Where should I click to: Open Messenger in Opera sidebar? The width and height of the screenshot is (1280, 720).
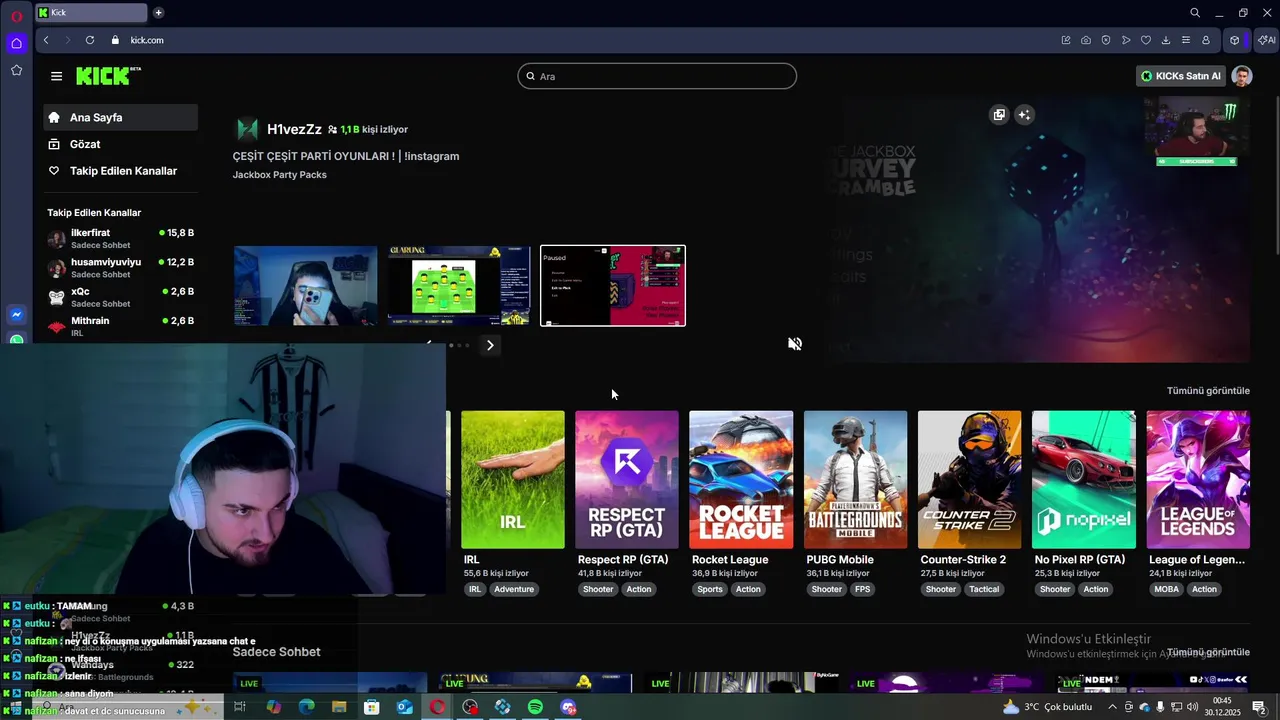tap(16, 315)
